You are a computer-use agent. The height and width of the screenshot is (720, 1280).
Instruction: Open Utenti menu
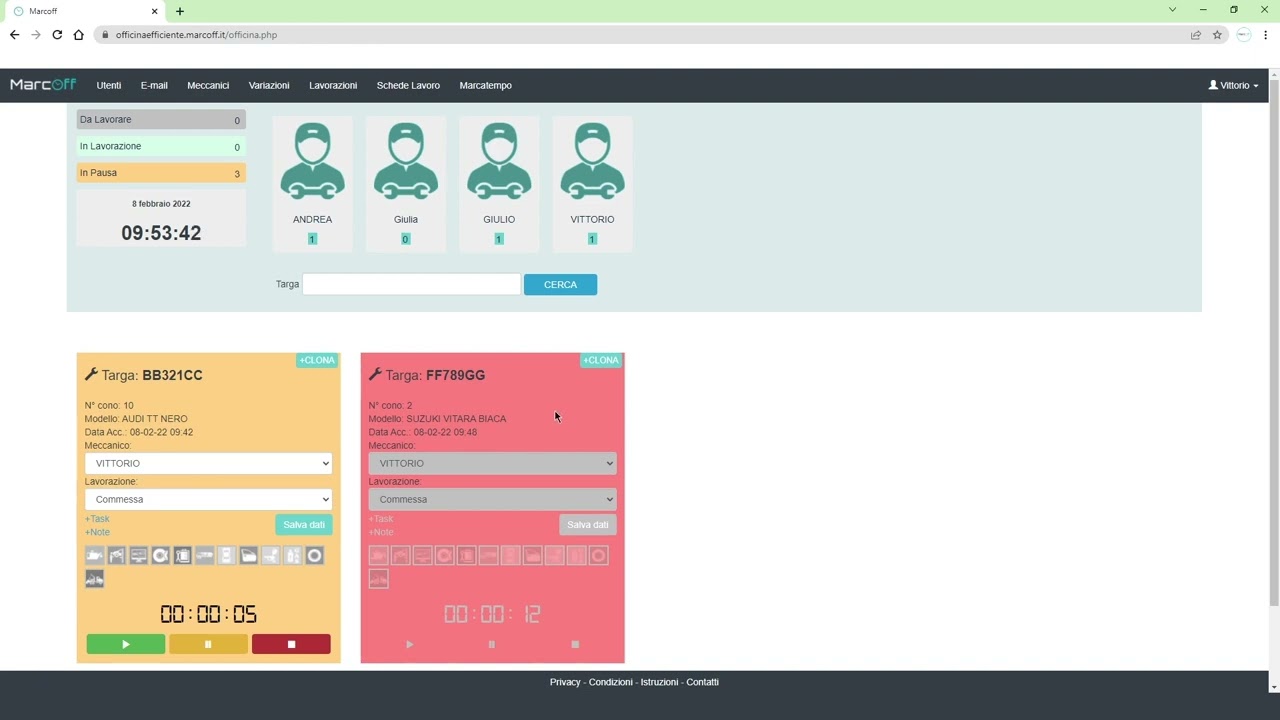(x=109, y=85)
